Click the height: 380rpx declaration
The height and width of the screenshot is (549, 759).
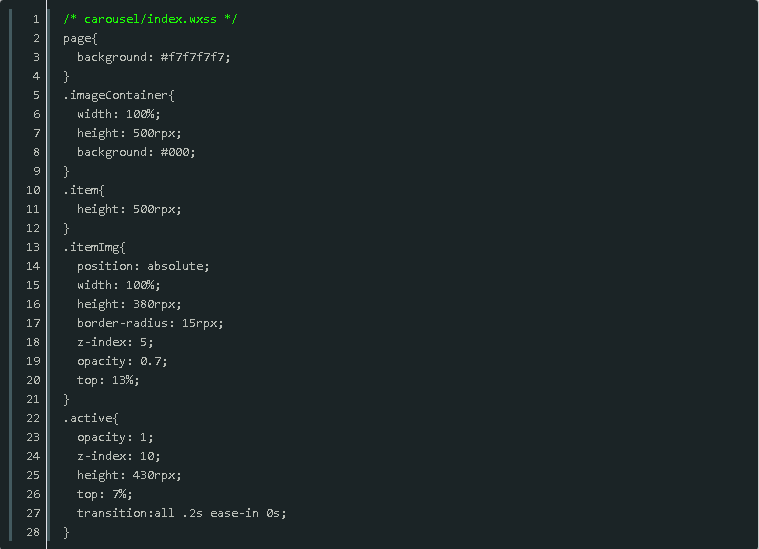coord(129,304)
